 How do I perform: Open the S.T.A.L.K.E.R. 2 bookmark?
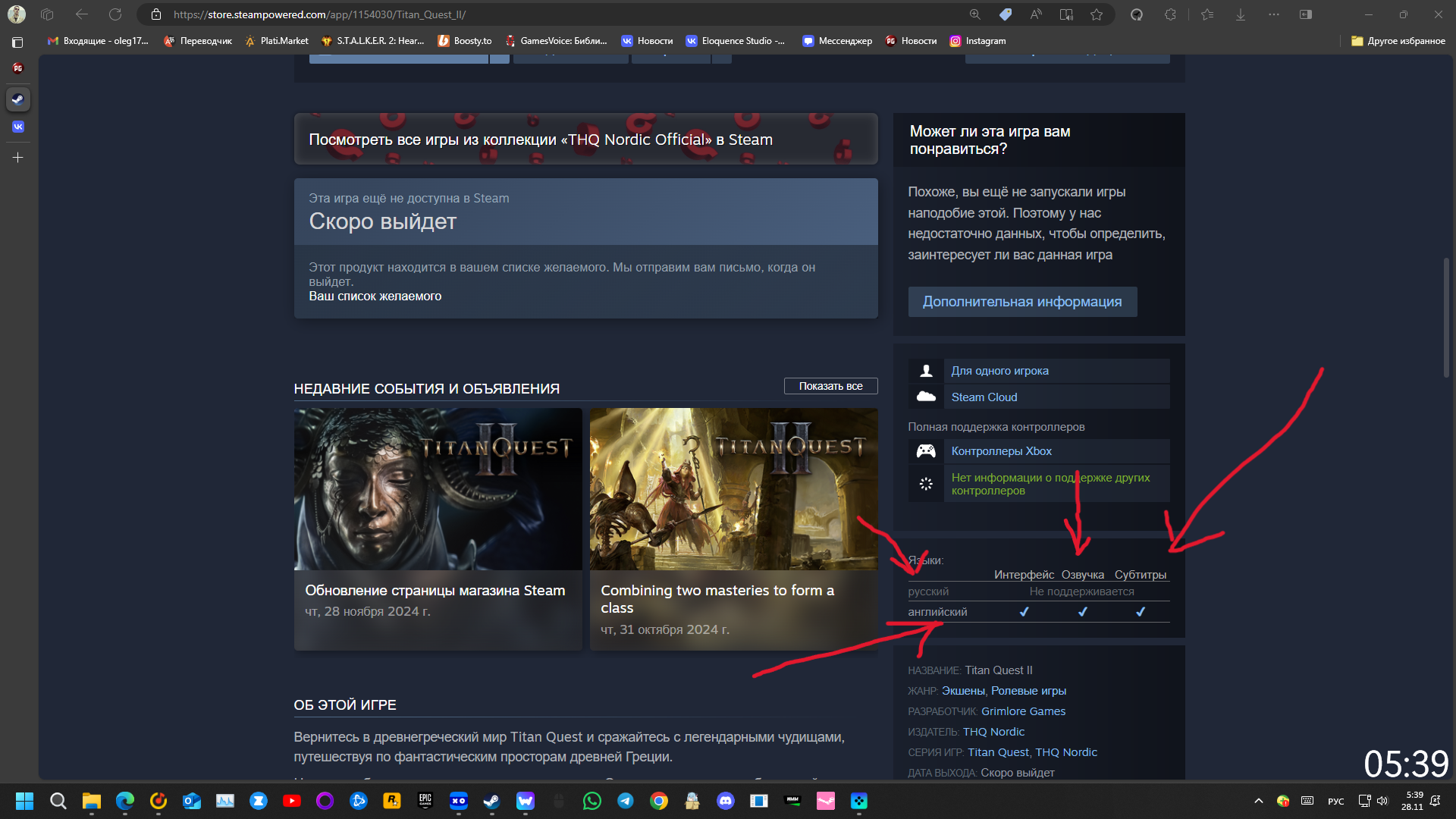click(x=372, y=41)
